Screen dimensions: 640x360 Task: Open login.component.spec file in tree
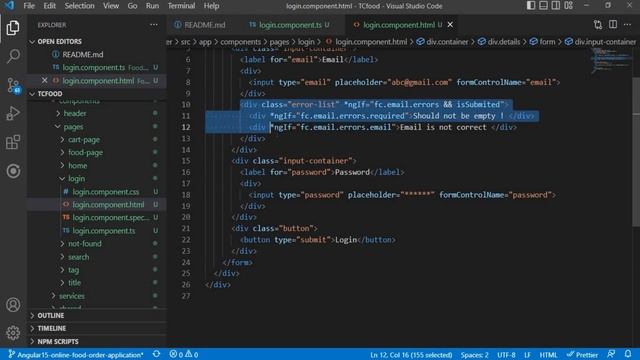click(x=110, y=218)
